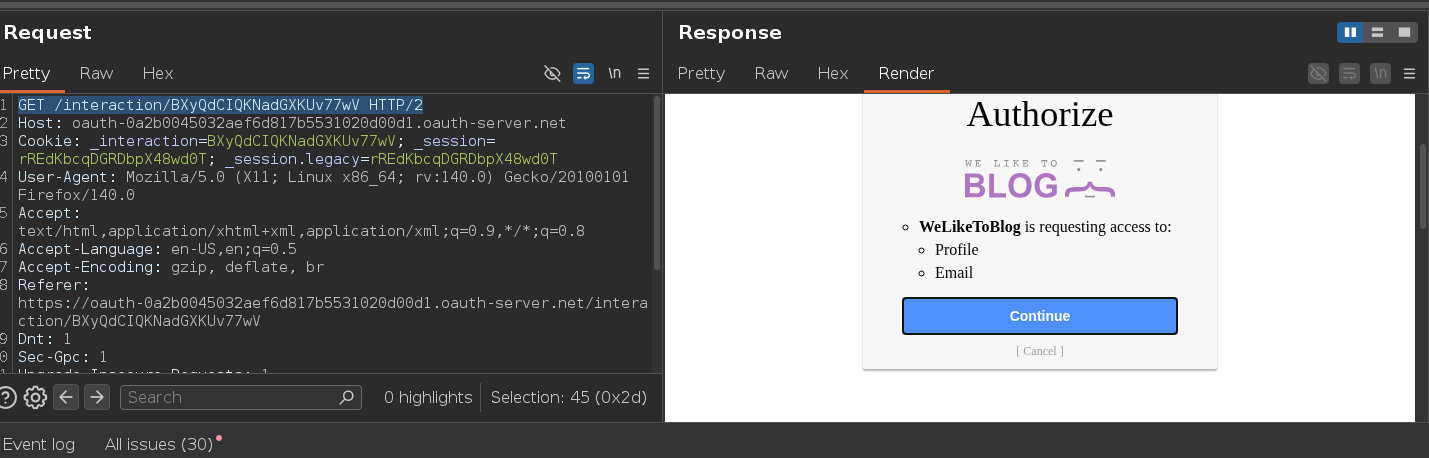Screen dimensions: 1429x458
Task: Switch Request view to Raw tab
Action: click(x=96, y=73)
